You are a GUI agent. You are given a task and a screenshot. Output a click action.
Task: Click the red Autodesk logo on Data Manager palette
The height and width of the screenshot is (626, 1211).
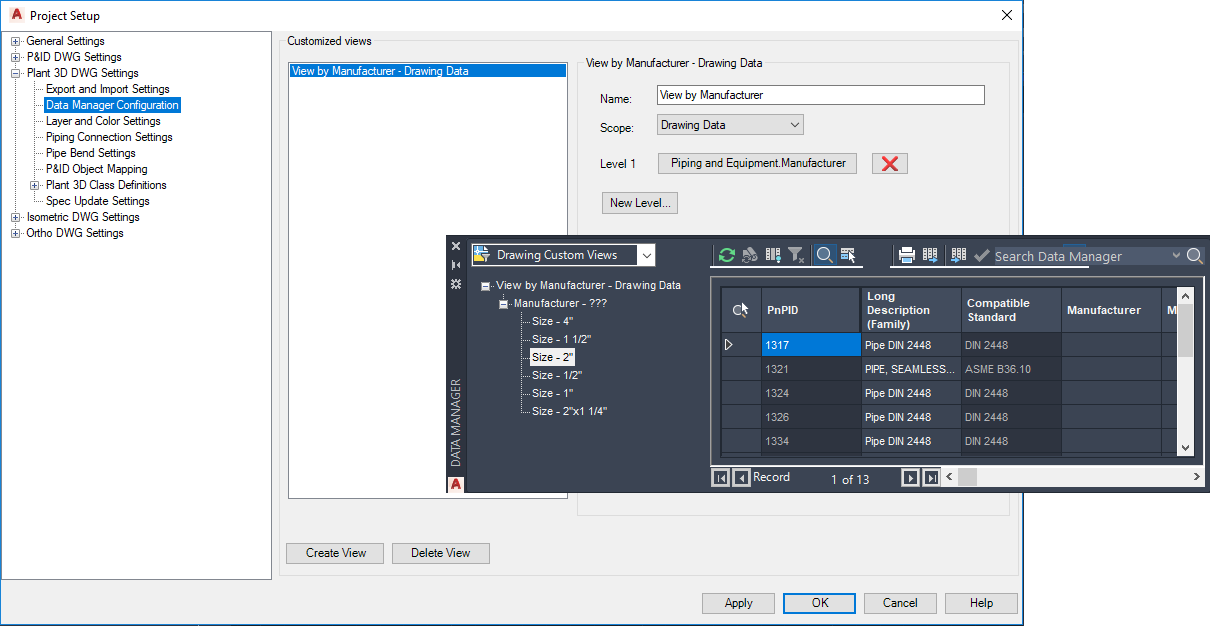pos(456,484)
